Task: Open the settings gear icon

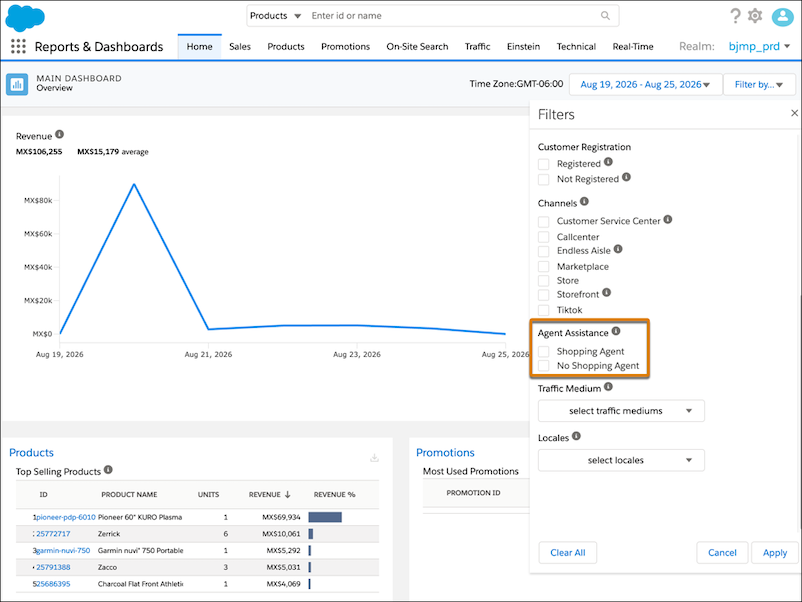Action: [755, 16]
